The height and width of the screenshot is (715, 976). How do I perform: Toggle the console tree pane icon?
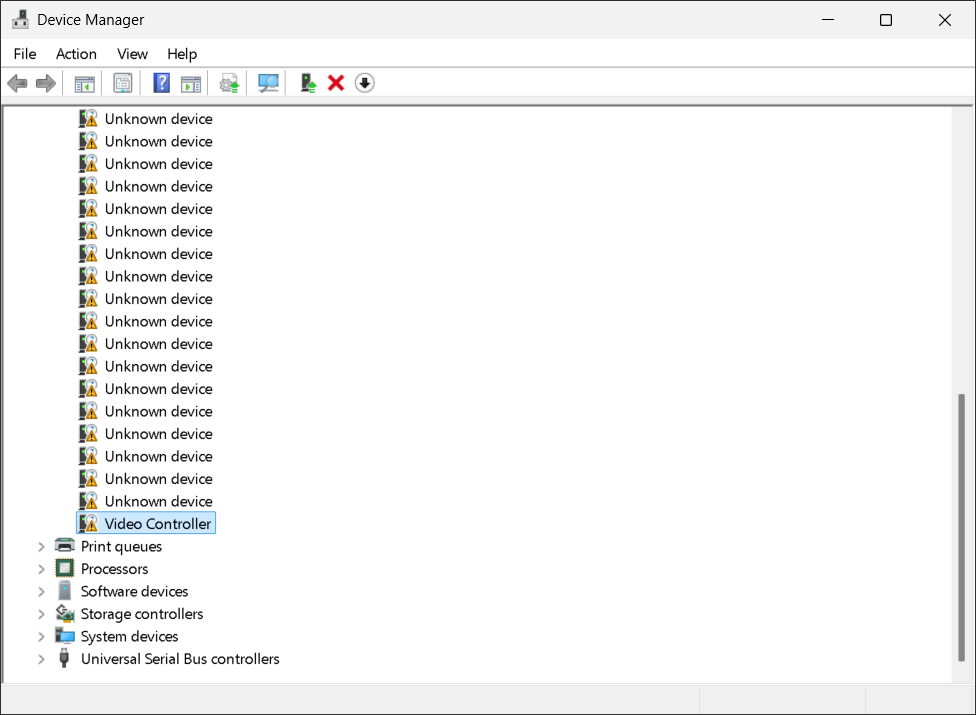[x=84, y=83]
